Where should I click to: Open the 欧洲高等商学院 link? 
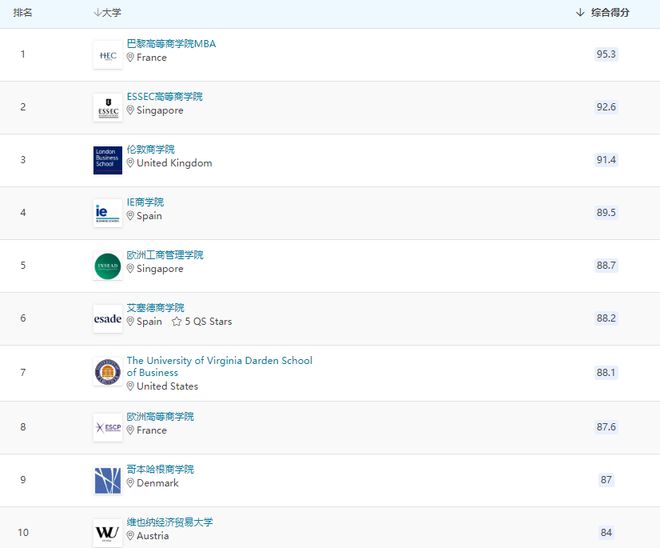tap(160, 416)
